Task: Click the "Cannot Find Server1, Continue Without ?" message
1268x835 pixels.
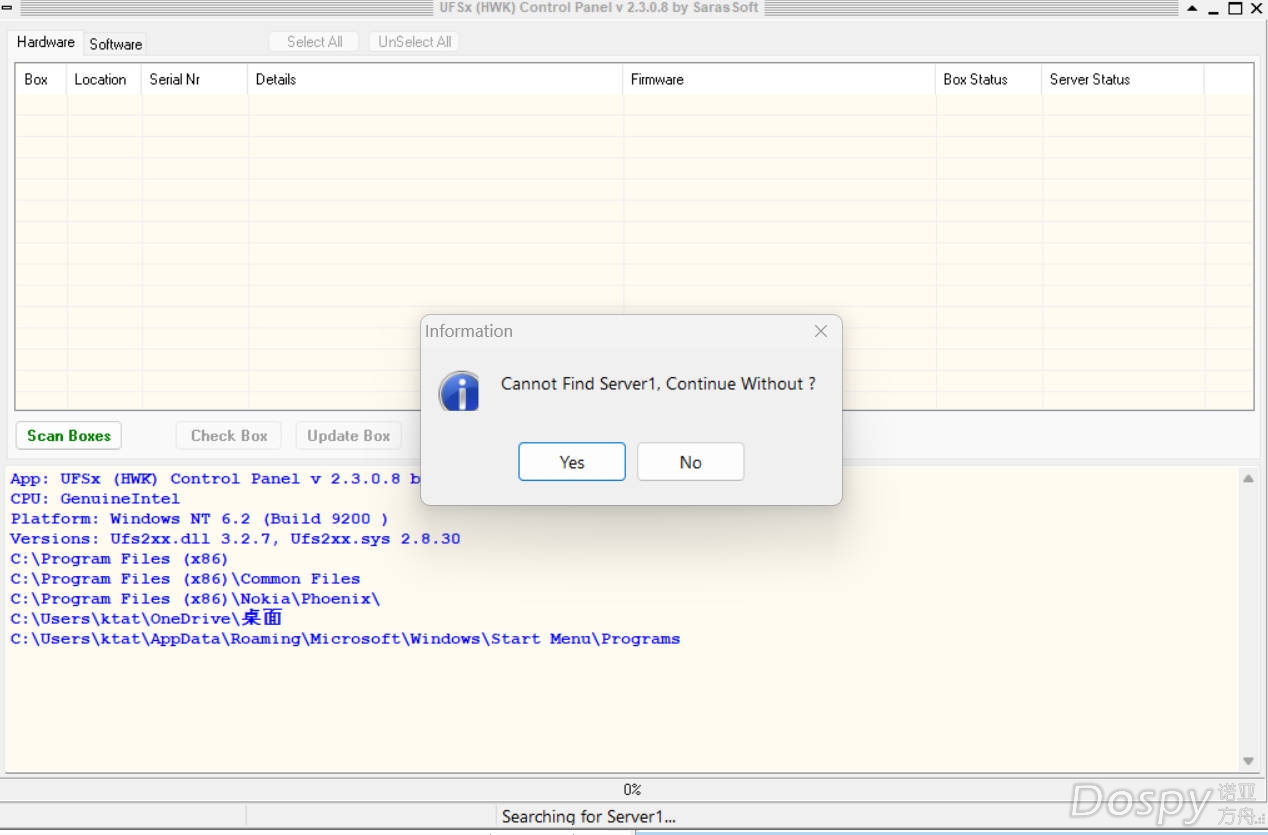Action: click(658, 384)
